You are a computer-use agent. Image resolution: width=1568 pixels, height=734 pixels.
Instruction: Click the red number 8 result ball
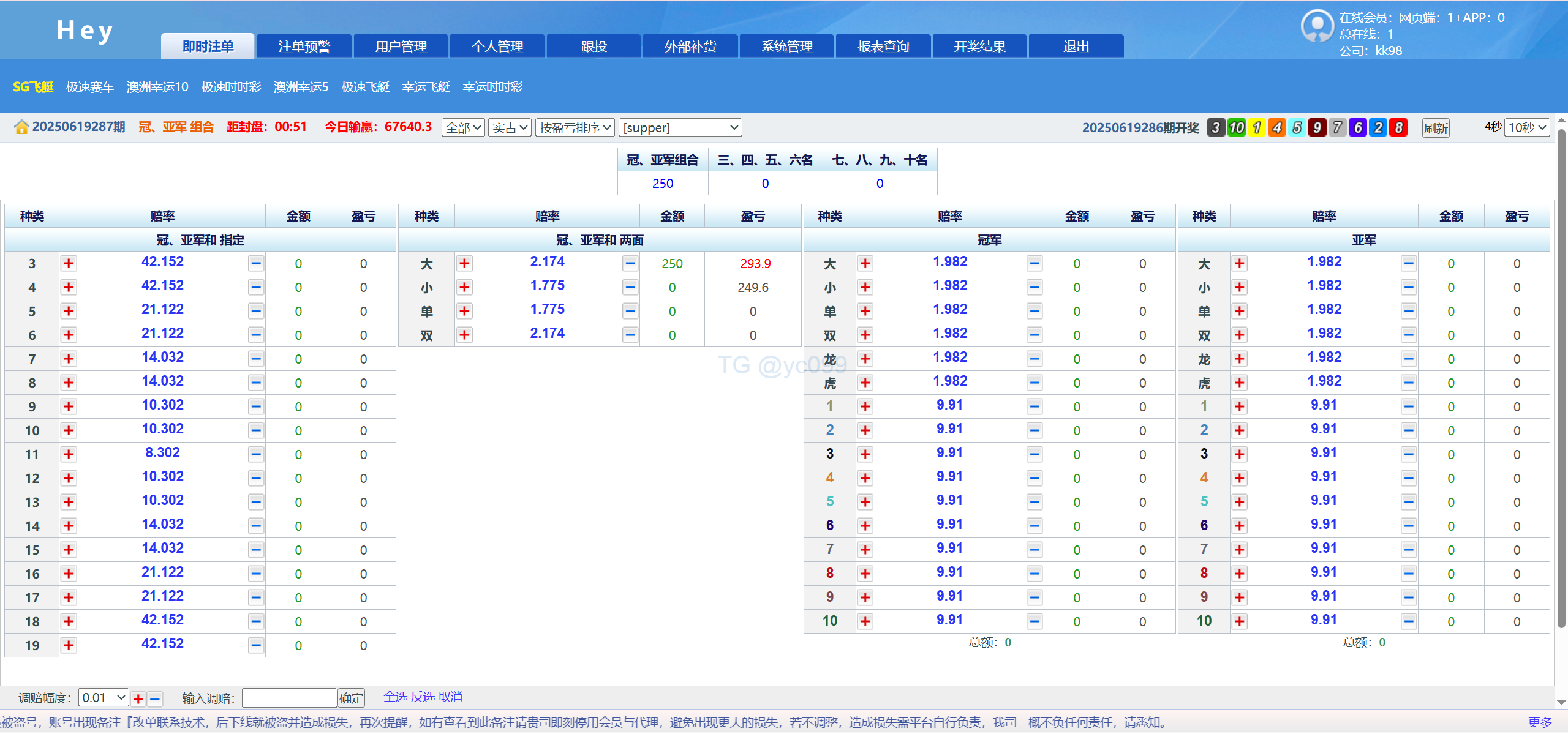coord(1398,127)
